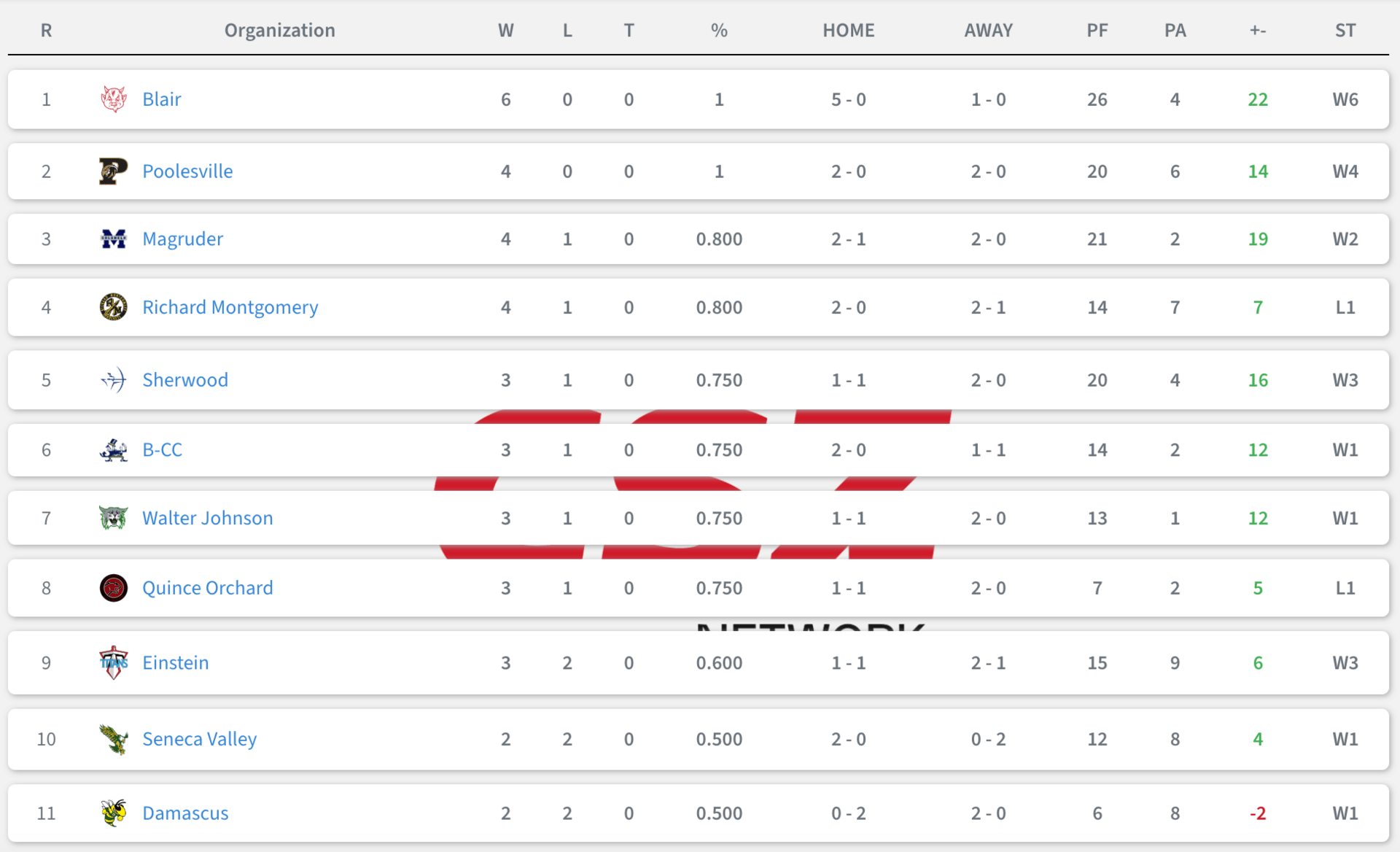Select the Seneca Valley eagle logo

point(114,739)
